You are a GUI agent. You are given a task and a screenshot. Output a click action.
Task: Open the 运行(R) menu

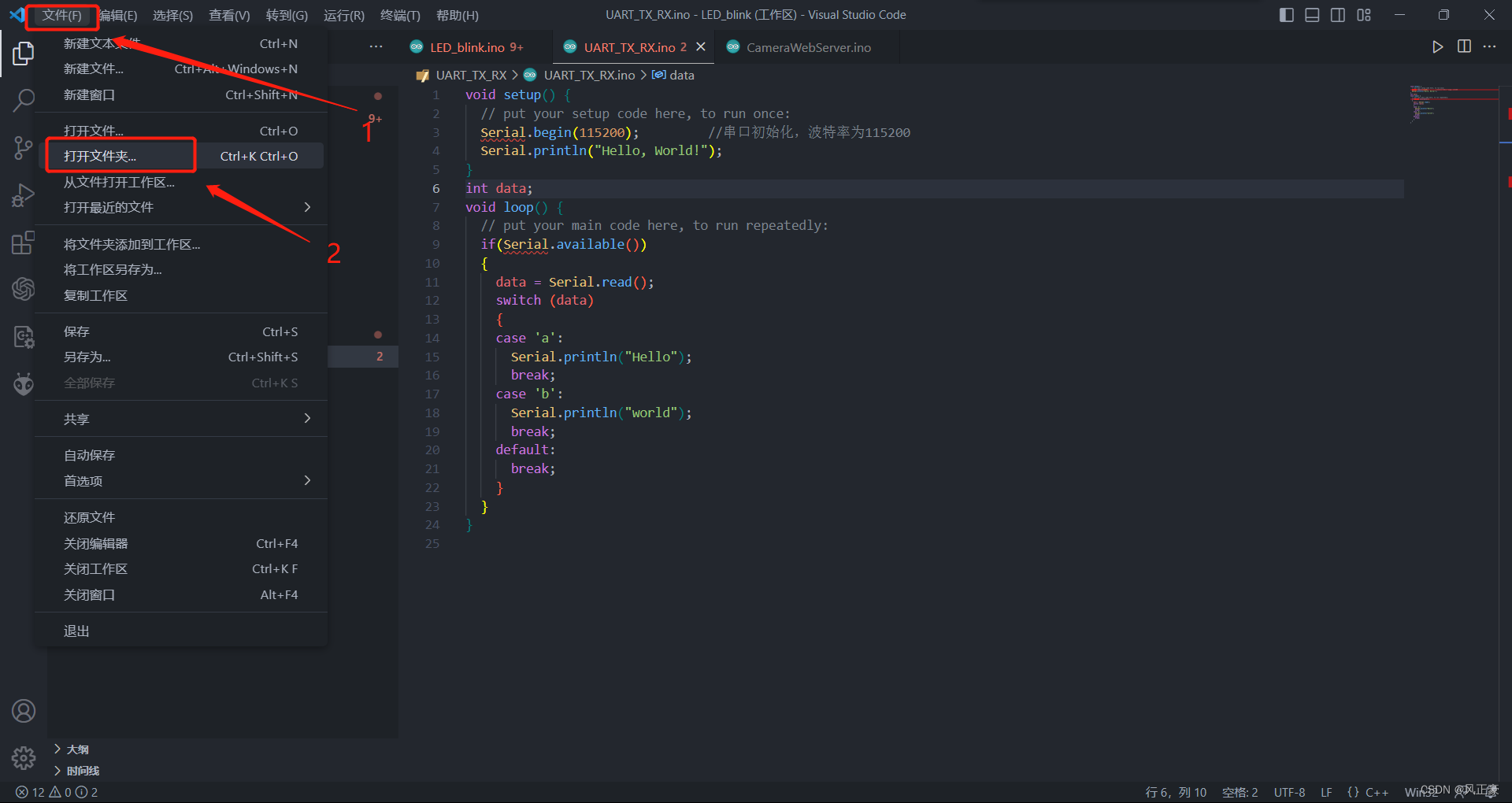pyautogui.click(x=344, y=15)
